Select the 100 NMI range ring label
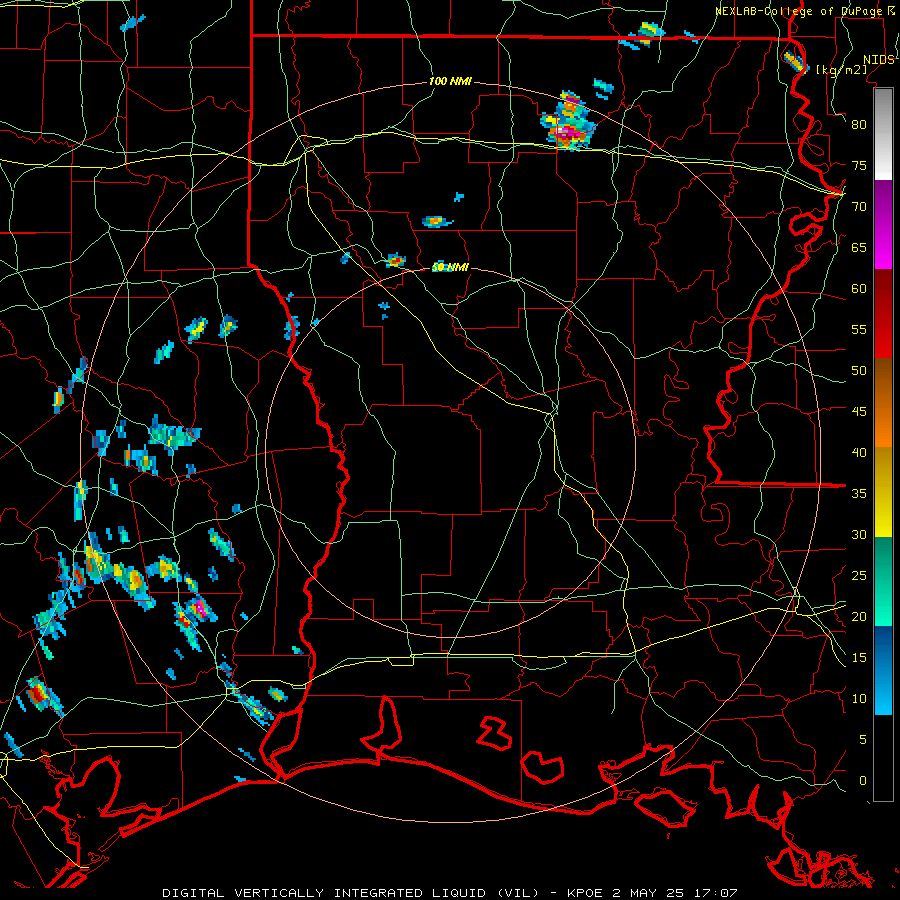 (451, 81)
